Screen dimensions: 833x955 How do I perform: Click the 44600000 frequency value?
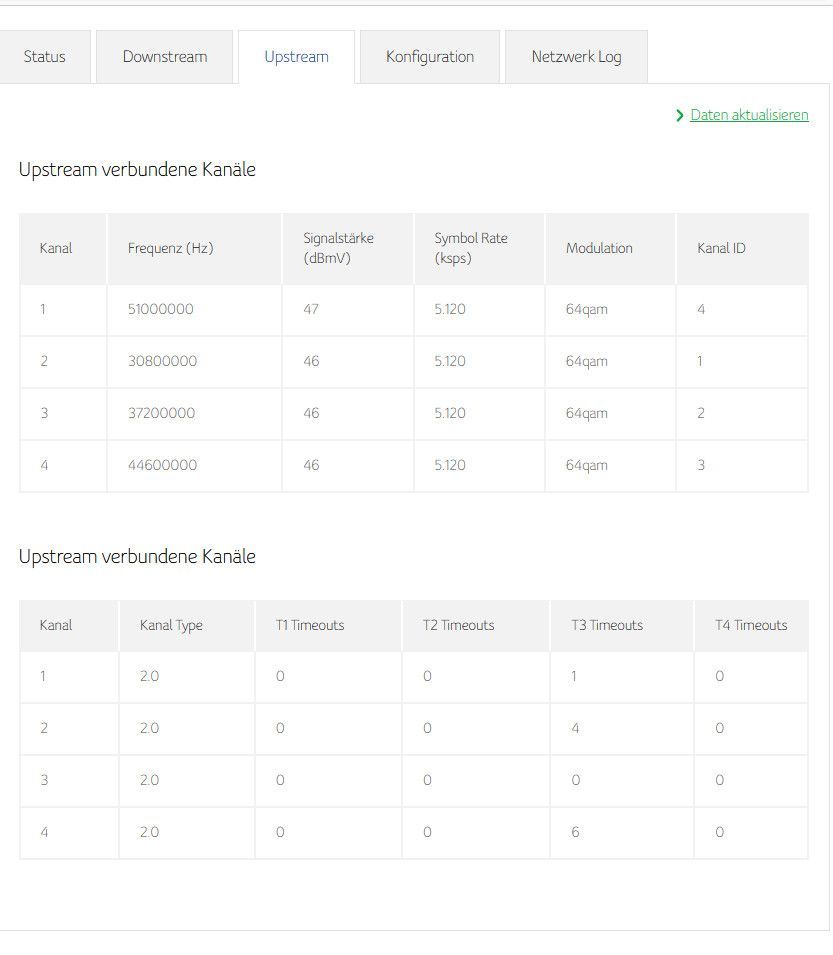(x=163, y=466)
